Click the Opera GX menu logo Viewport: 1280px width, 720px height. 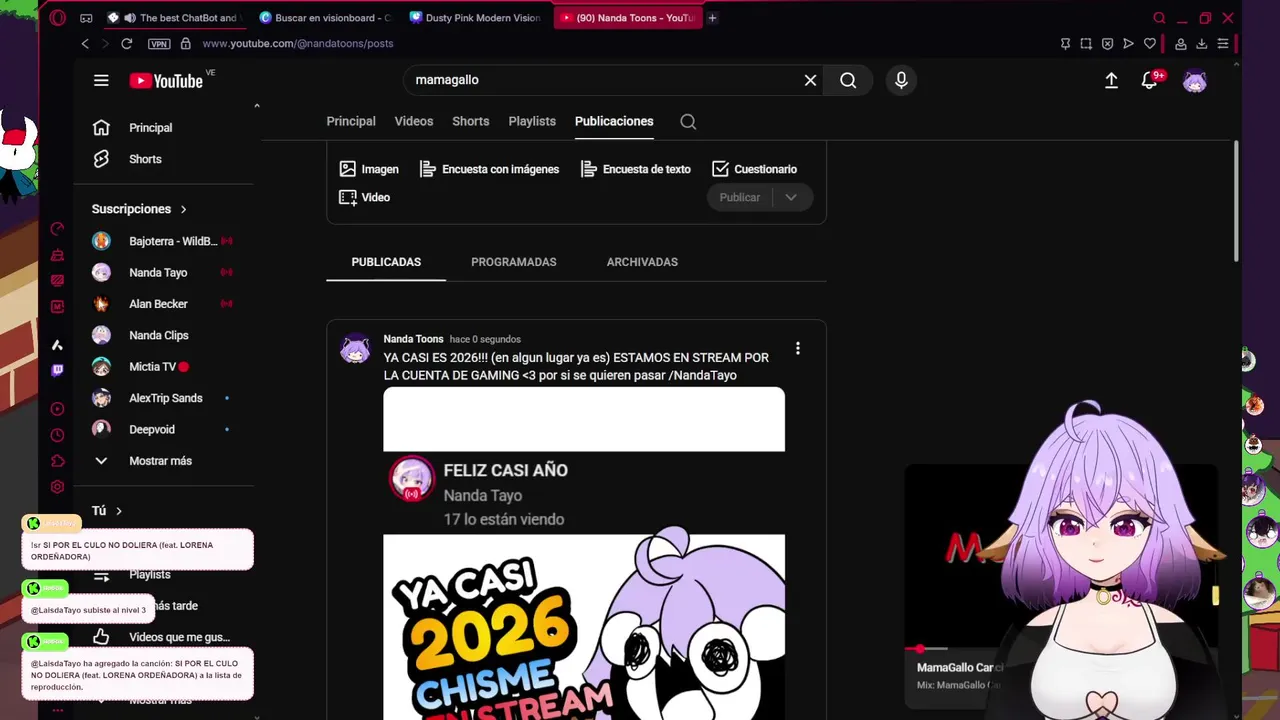pos(57,17)
